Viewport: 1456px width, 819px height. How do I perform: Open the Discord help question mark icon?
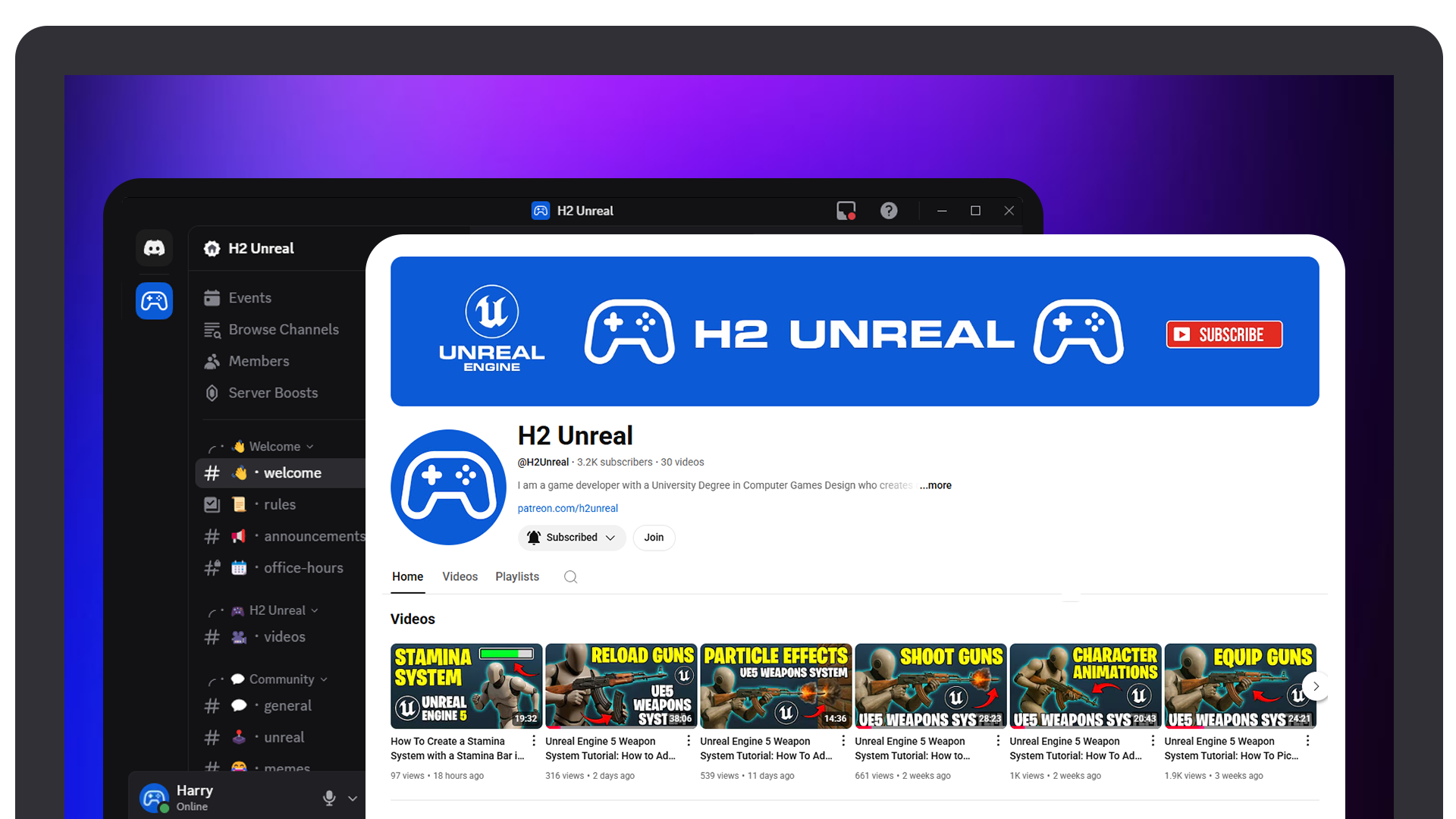tap(889, 211)
